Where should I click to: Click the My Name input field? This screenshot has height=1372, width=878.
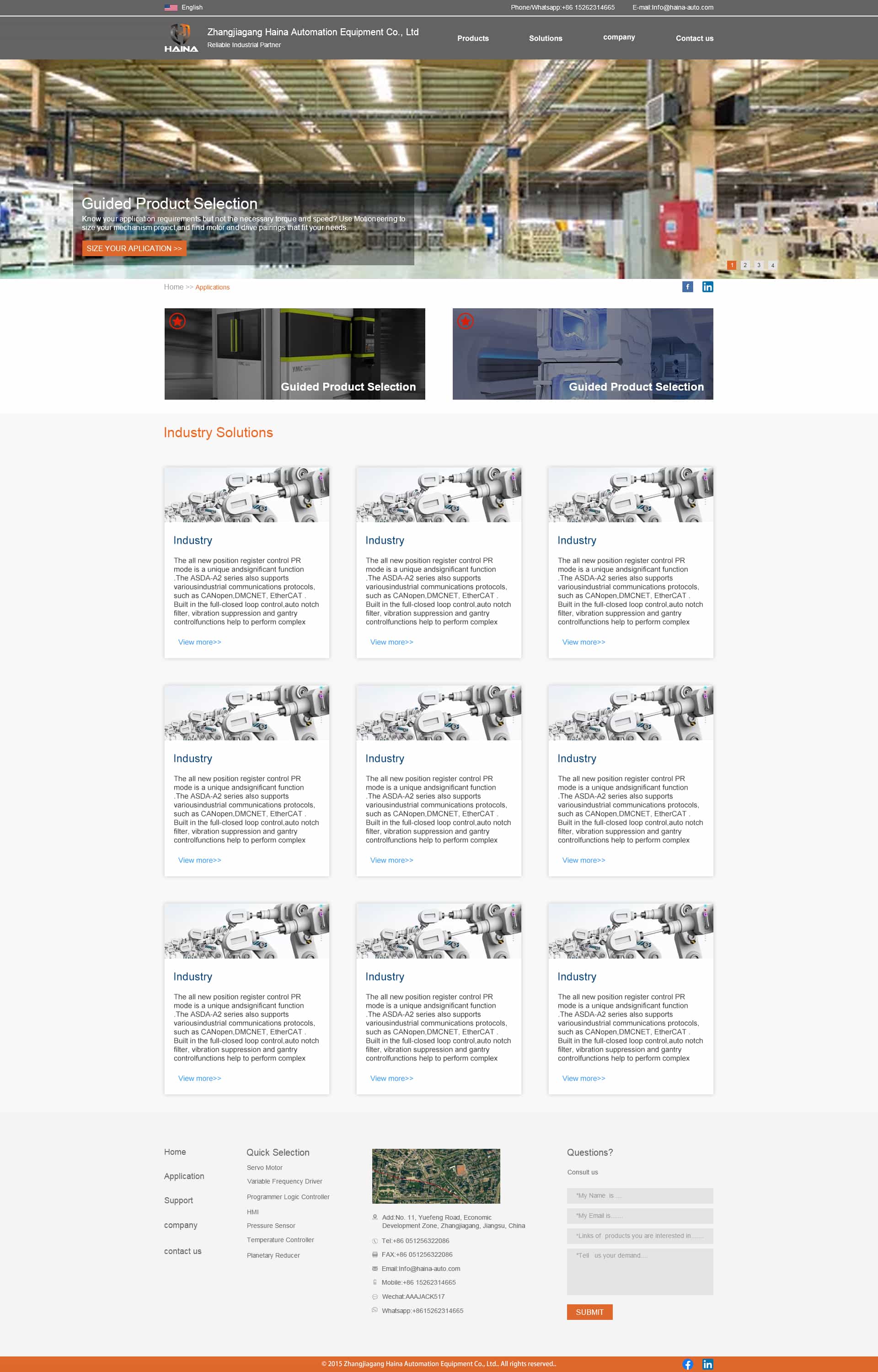[639, 1195]
